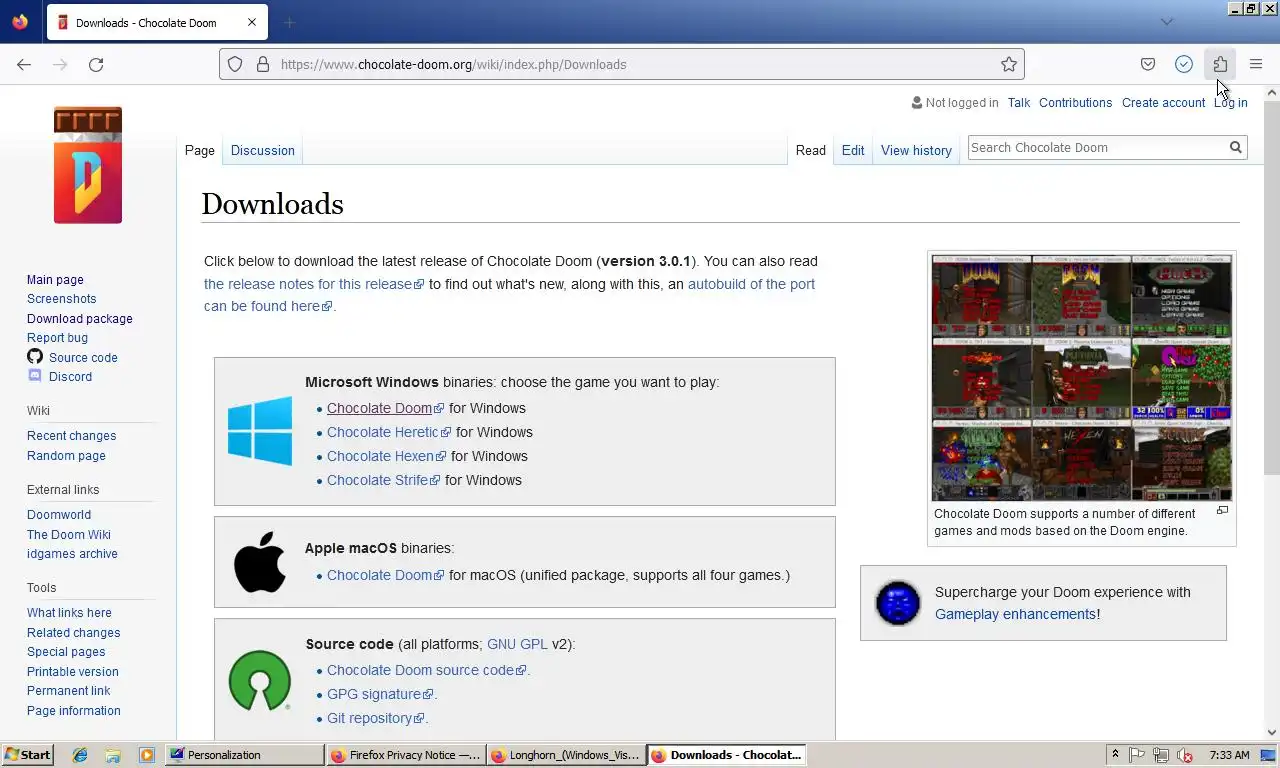The width and height of the screenshot is (1280, 768).
Task: Open the Doomworld external link
Action: [x=59, y=515]
